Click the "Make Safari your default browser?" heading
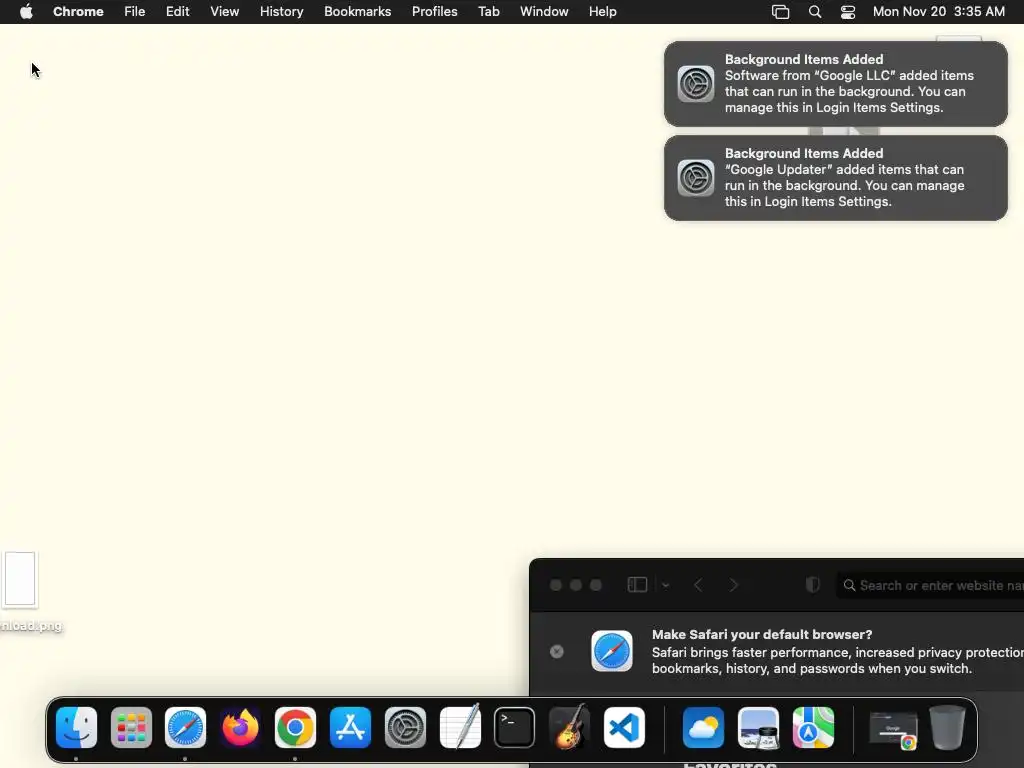This screenshot has width=1024, height=768. coord(762,634)
